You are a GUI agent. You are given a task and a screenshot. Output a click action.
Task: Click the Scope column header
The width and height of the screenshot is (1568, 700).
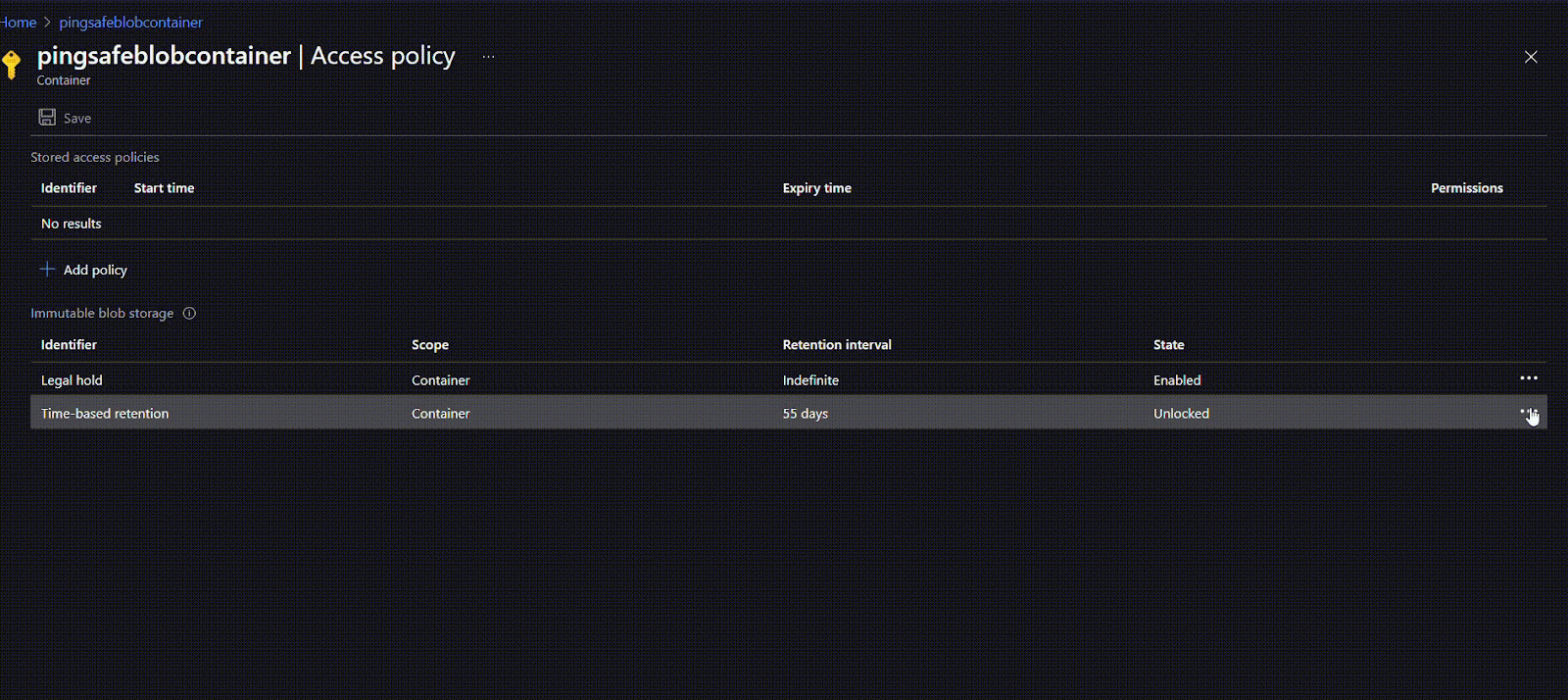click(429, 345)
